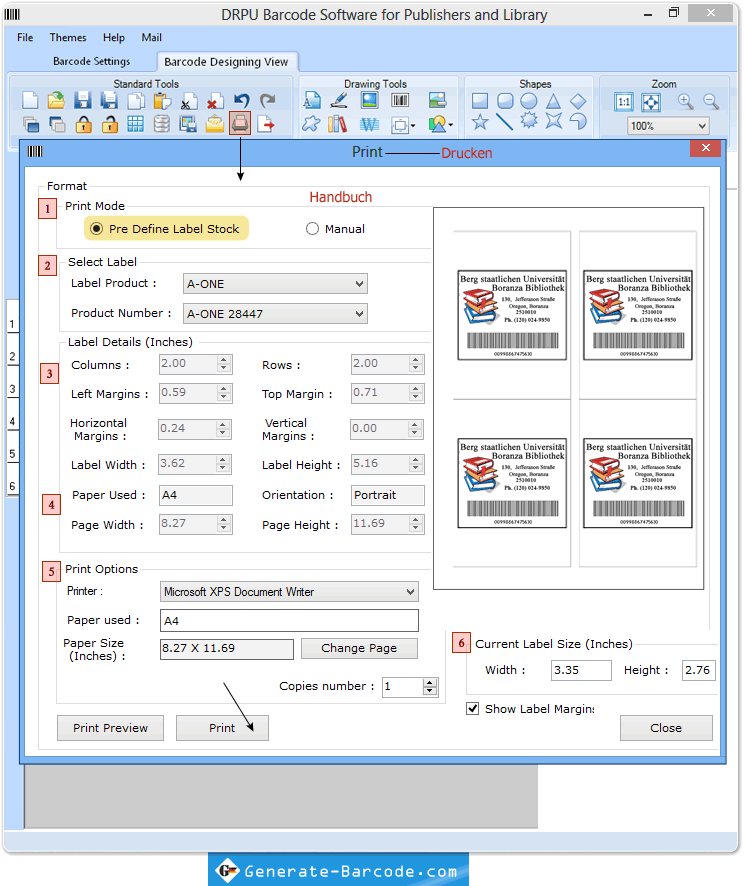Select the Ellipse shape
The image size is (744, 886).
529,101
